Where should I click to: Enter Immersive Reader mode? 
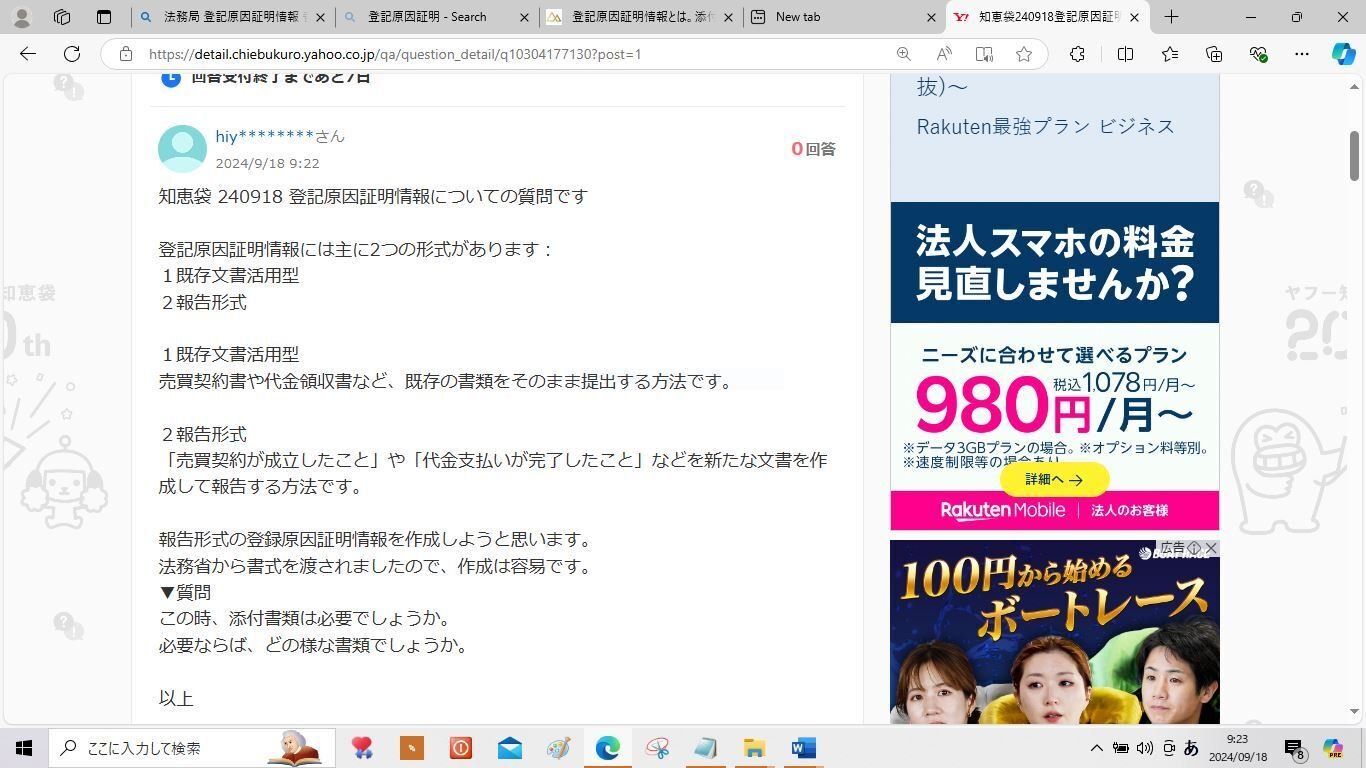(x=984, y=54)
